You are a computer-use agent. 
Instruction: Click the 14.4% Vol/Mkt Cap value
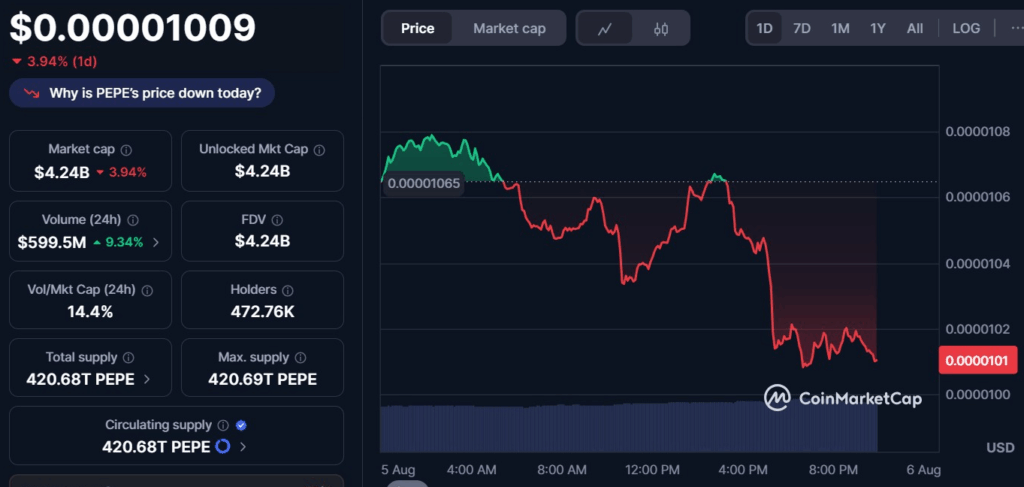pyautogui.click(x=90, y=311)
